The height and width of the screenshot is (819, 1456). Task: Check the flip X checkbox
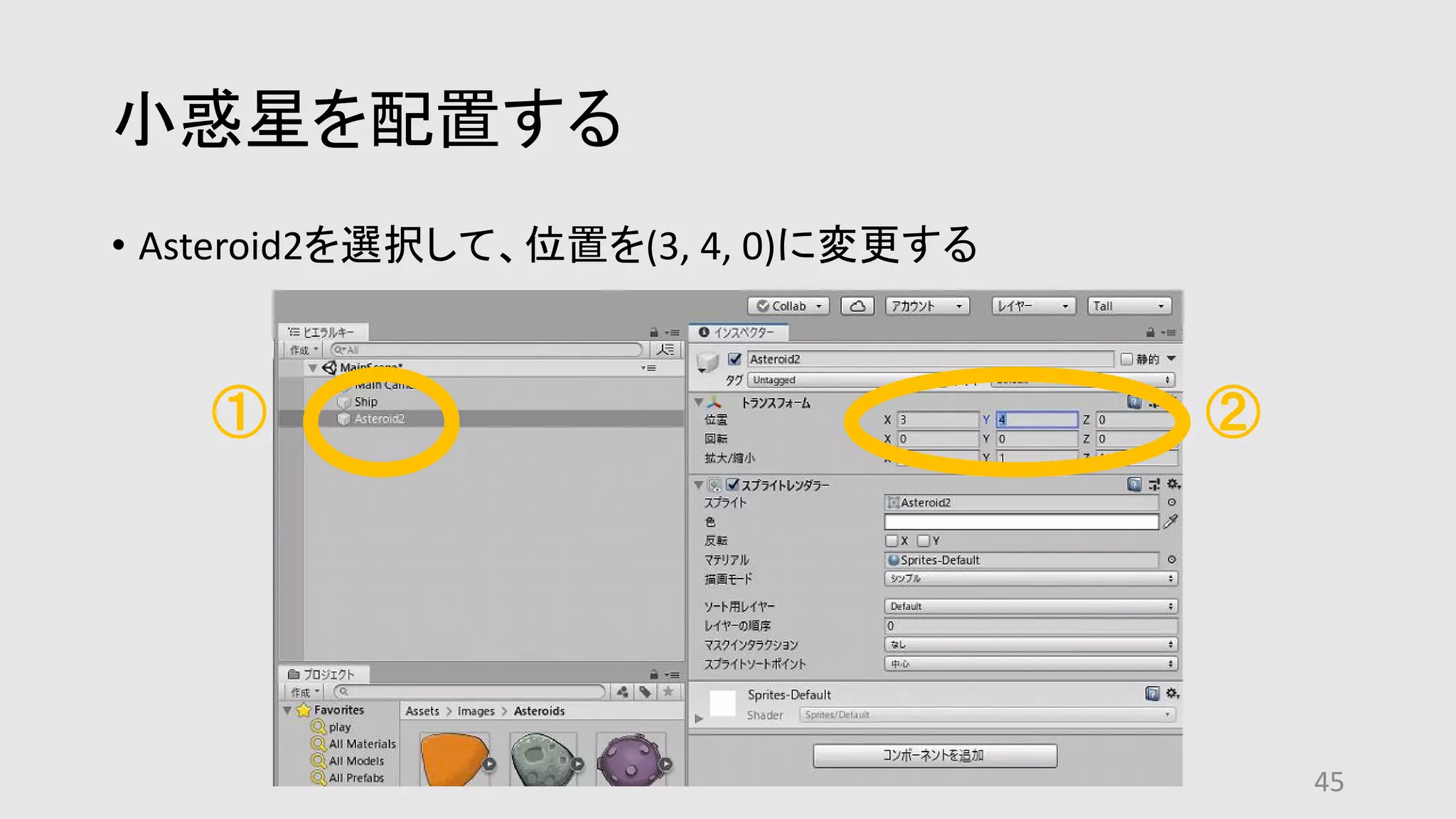click(892, 541)
